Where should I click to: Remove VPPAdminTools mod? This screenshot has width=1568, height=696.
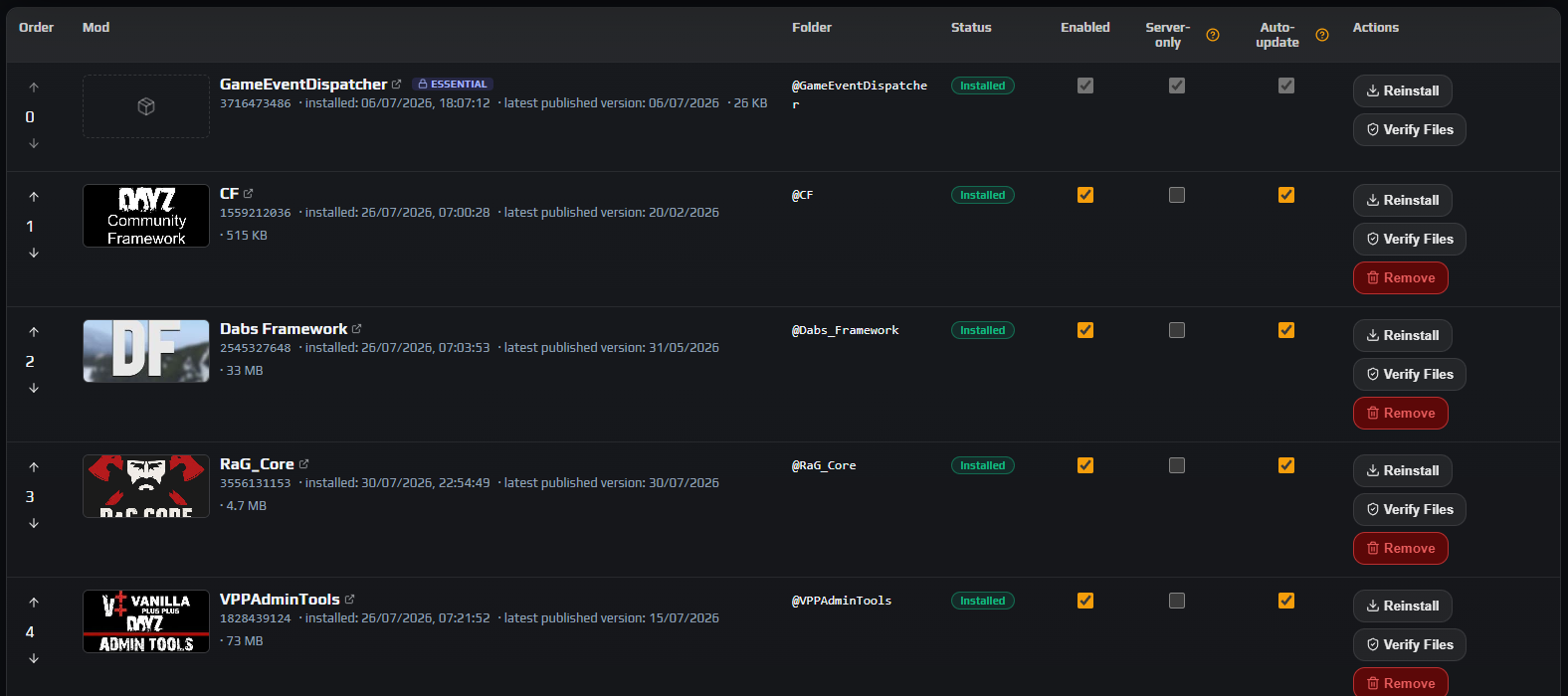coord(1401,682)
